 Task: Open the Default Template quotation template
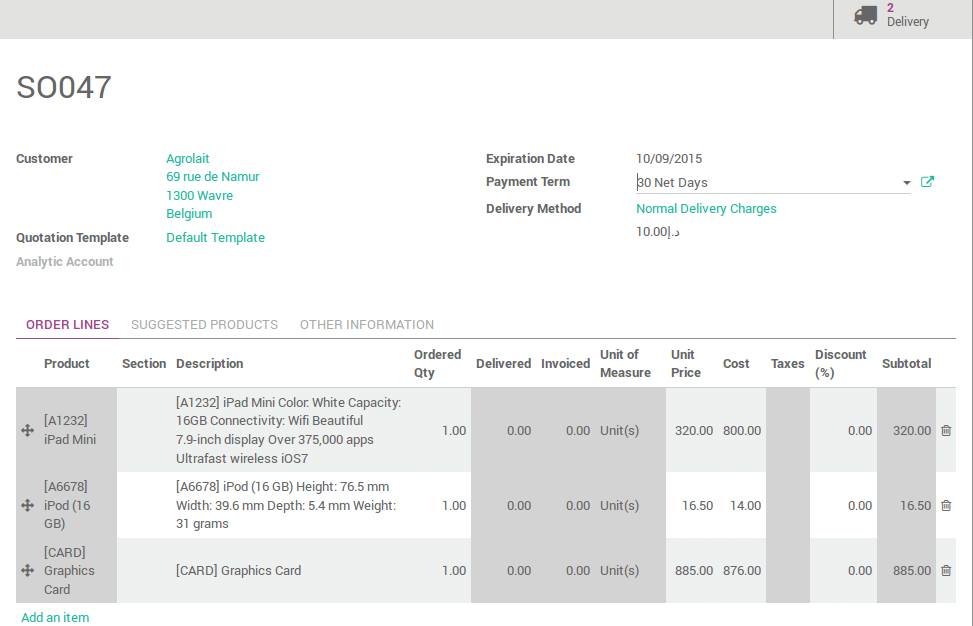coord(215,237)
